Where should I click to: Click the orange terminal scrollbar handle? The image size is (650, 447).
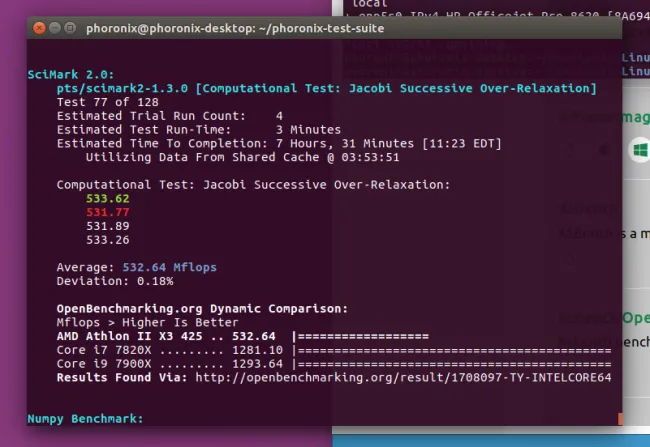(x=620, y=419)
